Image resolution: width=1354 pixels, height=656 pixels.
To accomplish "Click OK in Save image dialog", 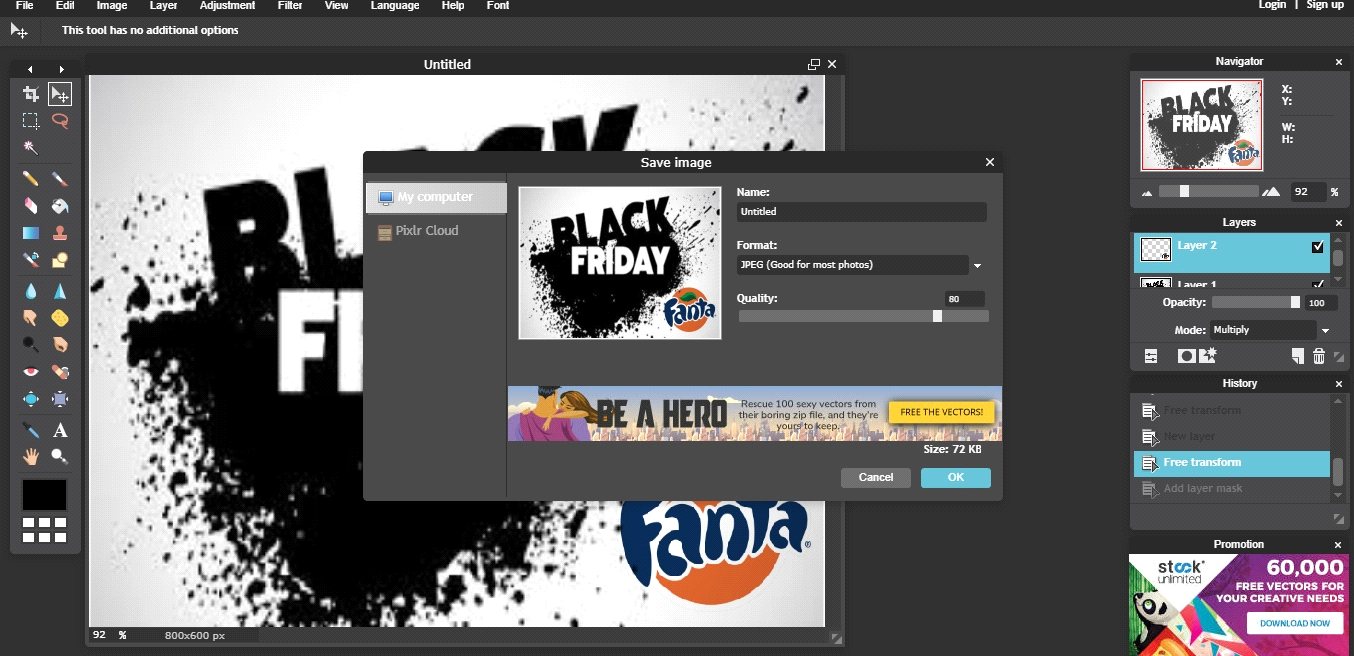I will (956, 478).
